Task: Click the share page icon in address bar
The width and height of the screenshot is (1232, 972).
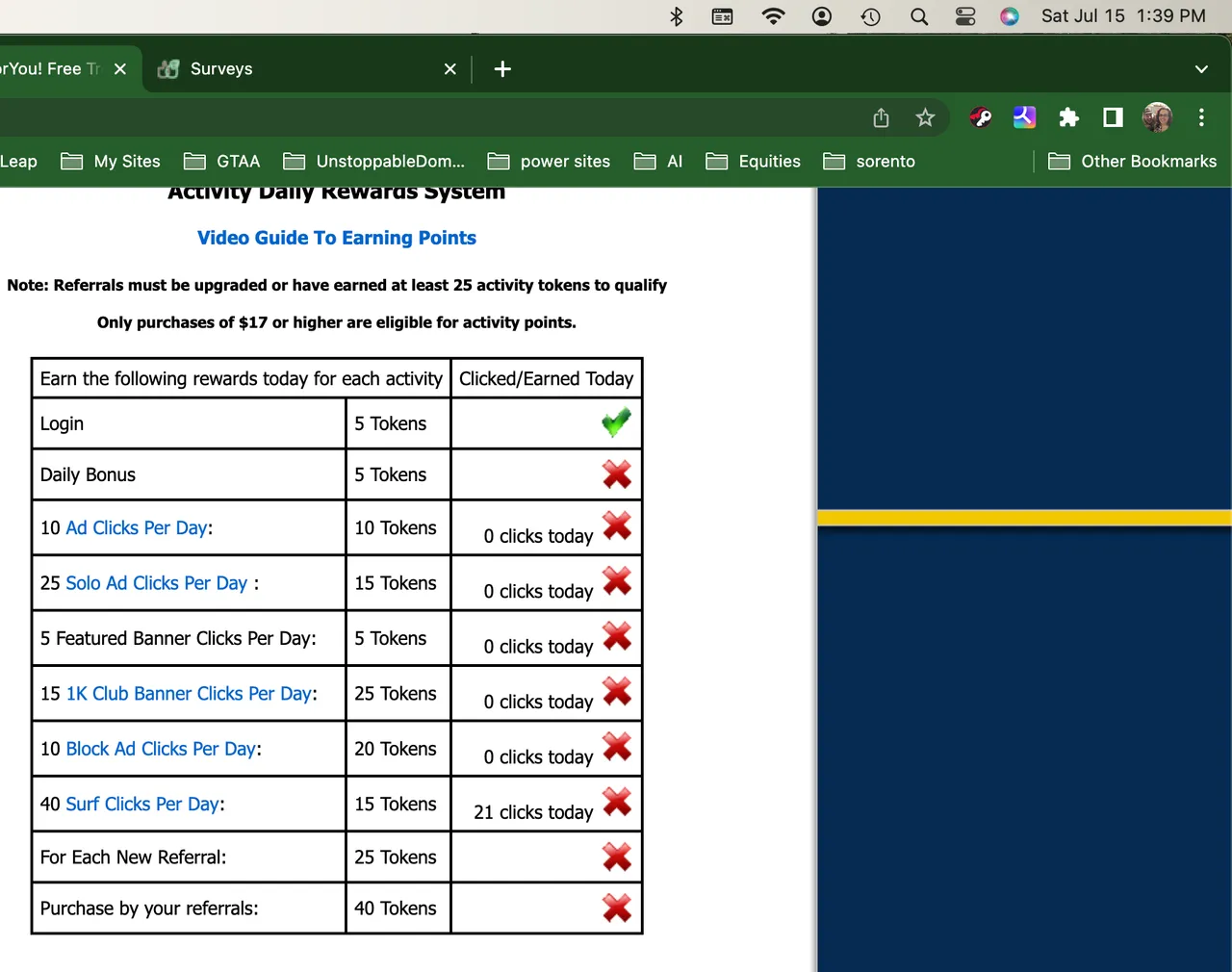Action: point(881,117)
